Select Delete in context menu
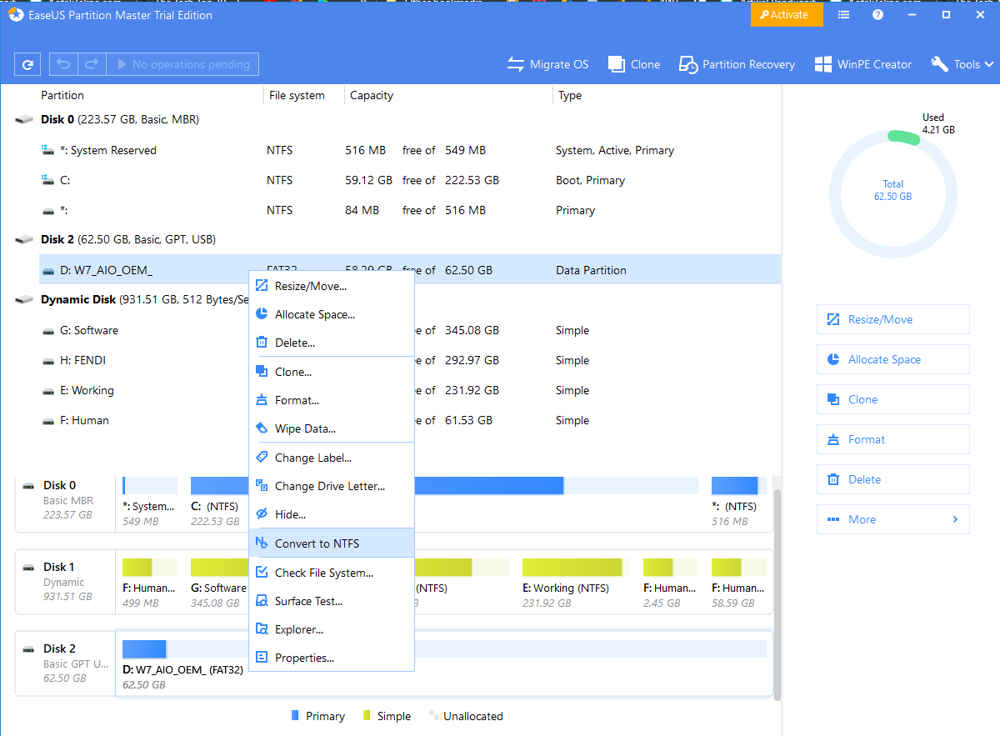The width and height of the screenshot is (1000, 736). tap(332, 342)
